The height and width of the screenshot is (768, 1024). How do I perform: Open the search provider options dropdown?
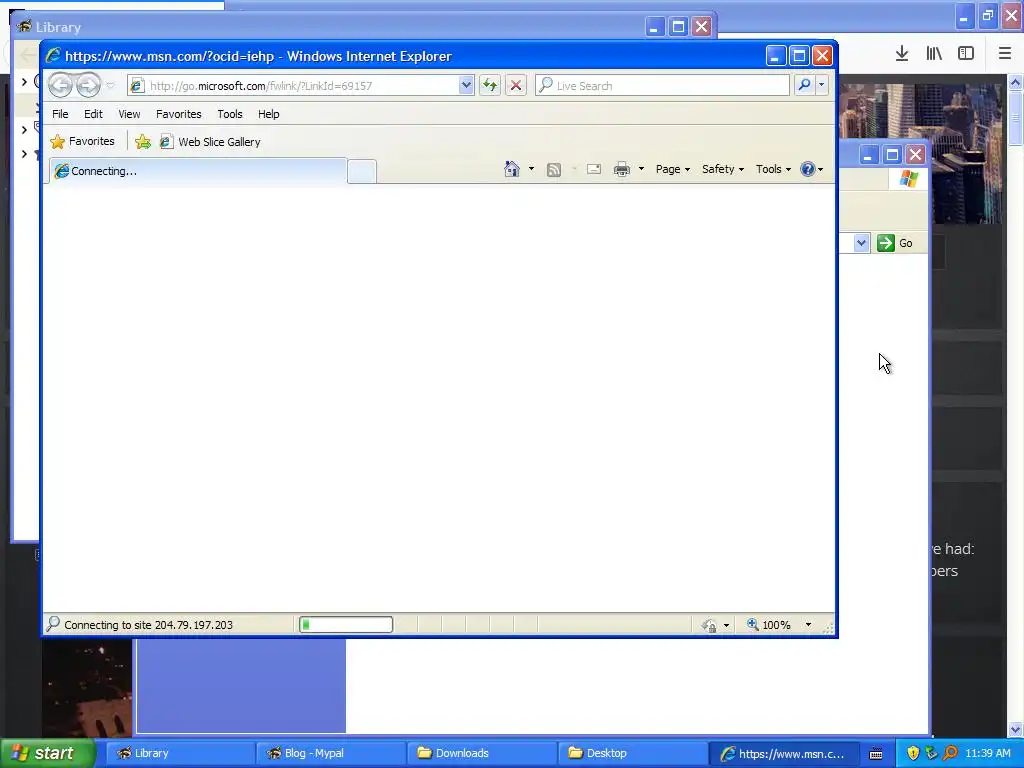coord(822,85)
